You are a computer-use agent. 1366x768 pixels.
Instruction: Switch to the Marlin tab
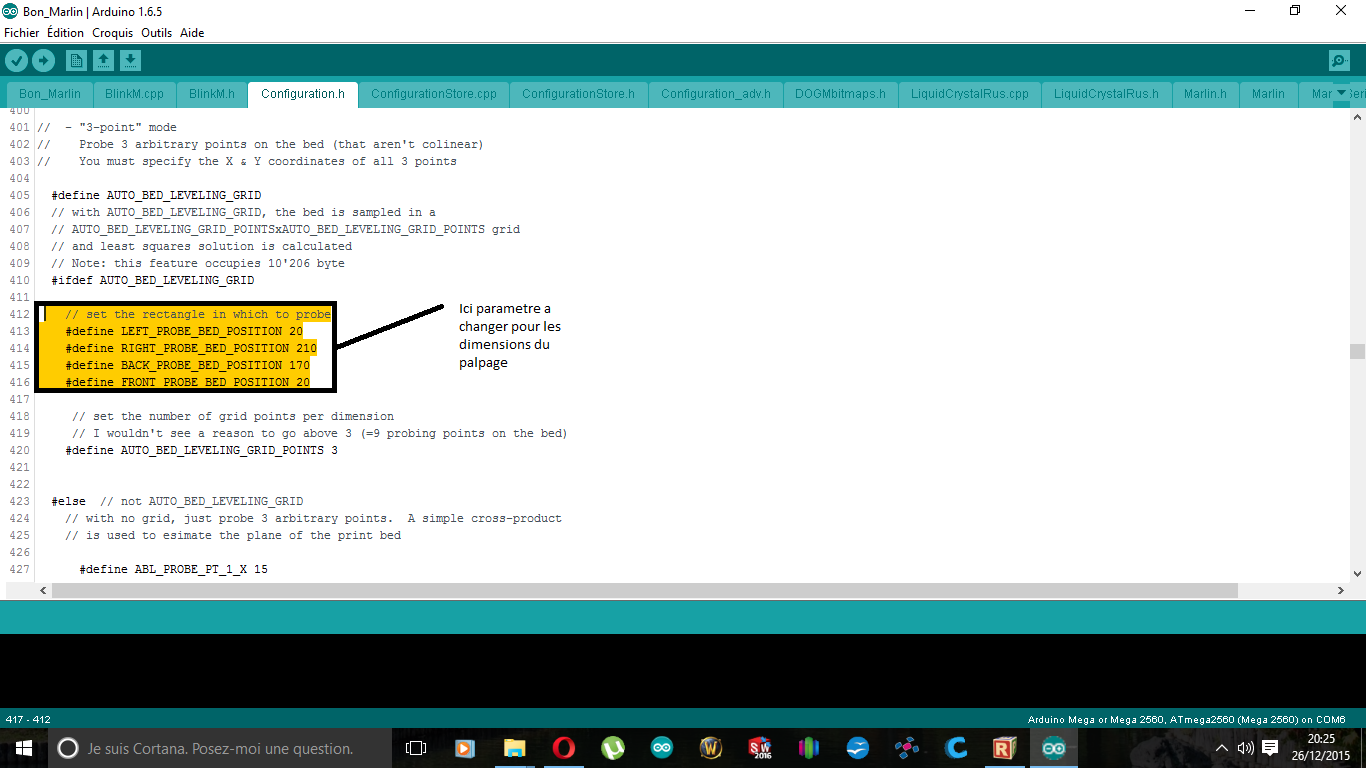(x=1268, y=94)
